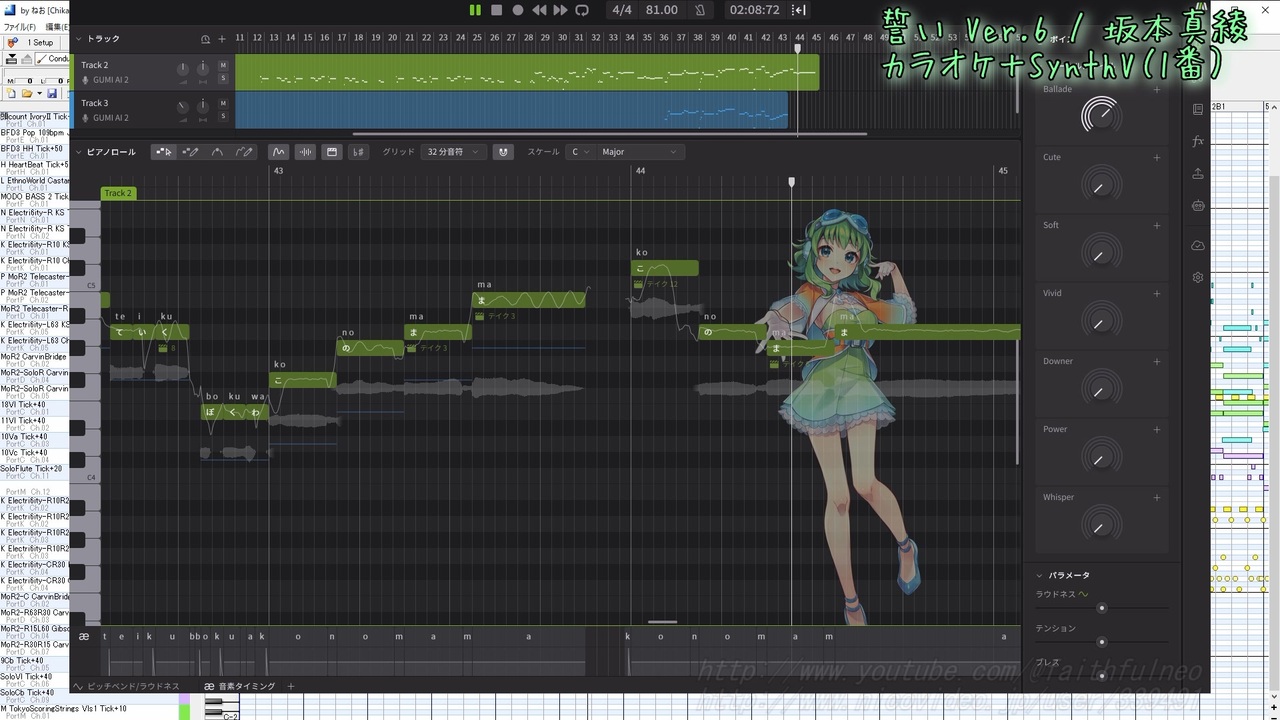The image size is (1280, 720).
Task: Open the export/render side panel icon
Action: point(1198,174)
